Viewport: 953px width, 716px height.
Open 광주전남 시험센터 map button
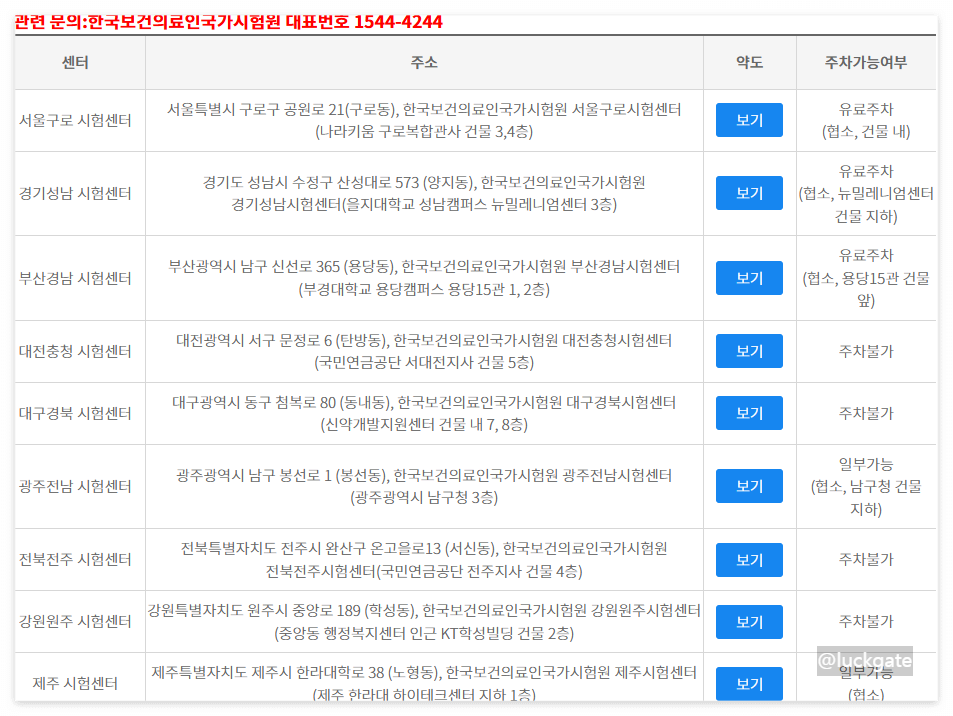pyautogui.click(x=749, y=486)
